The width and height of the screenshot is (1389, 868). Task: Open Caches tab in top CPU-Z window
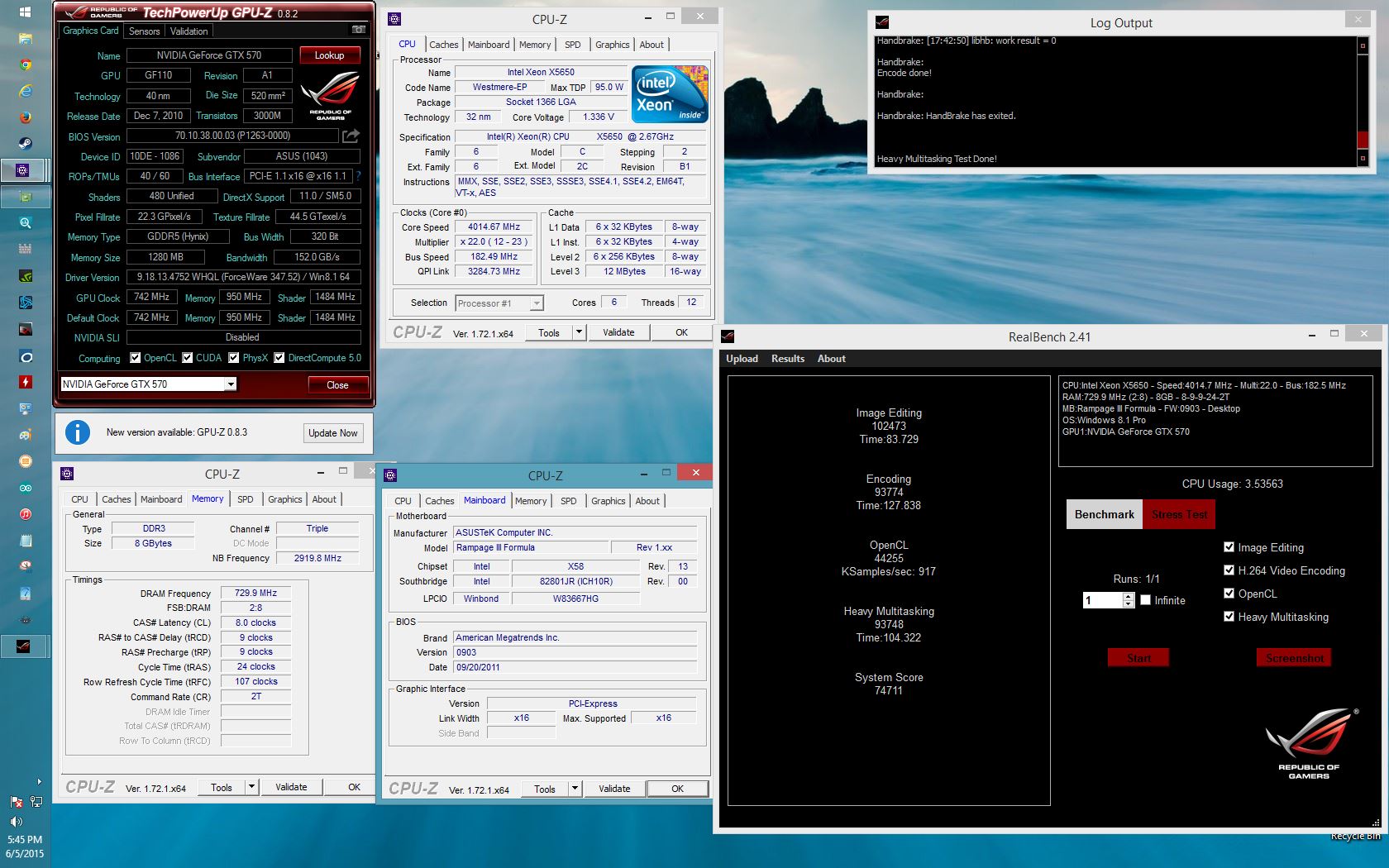pyautogui.click(x=443, y=45)
